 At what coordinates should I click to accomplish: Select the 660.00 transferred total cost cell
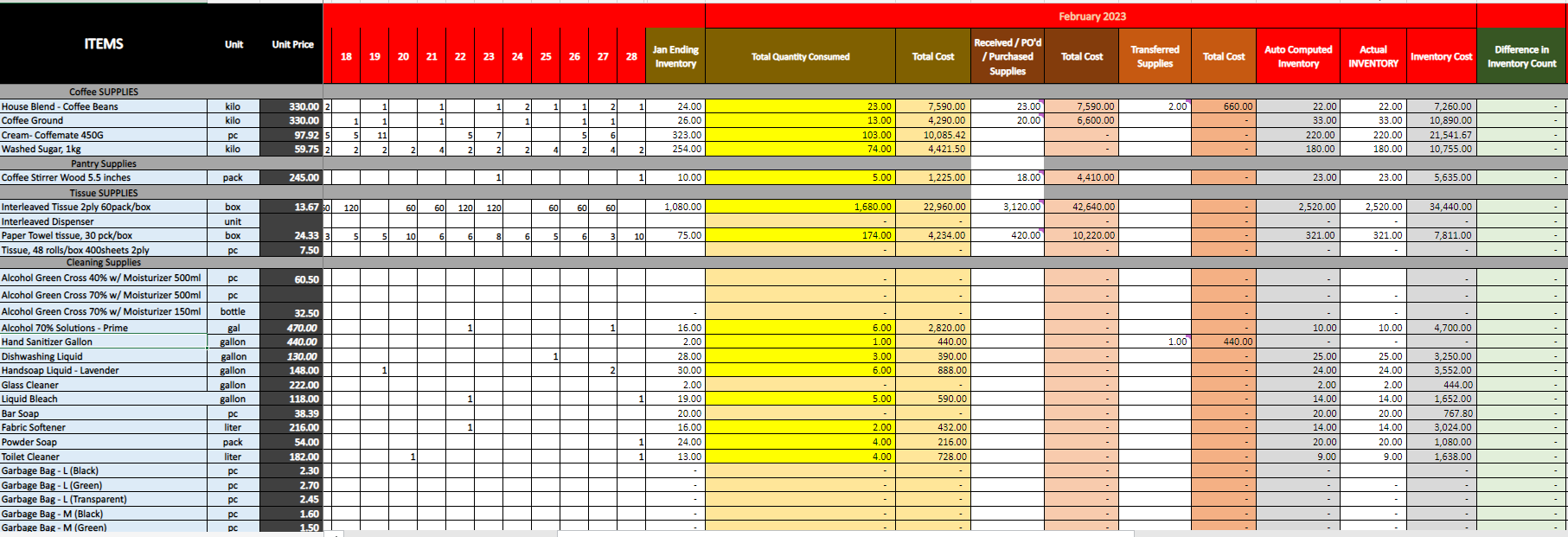pos(1224,106)
